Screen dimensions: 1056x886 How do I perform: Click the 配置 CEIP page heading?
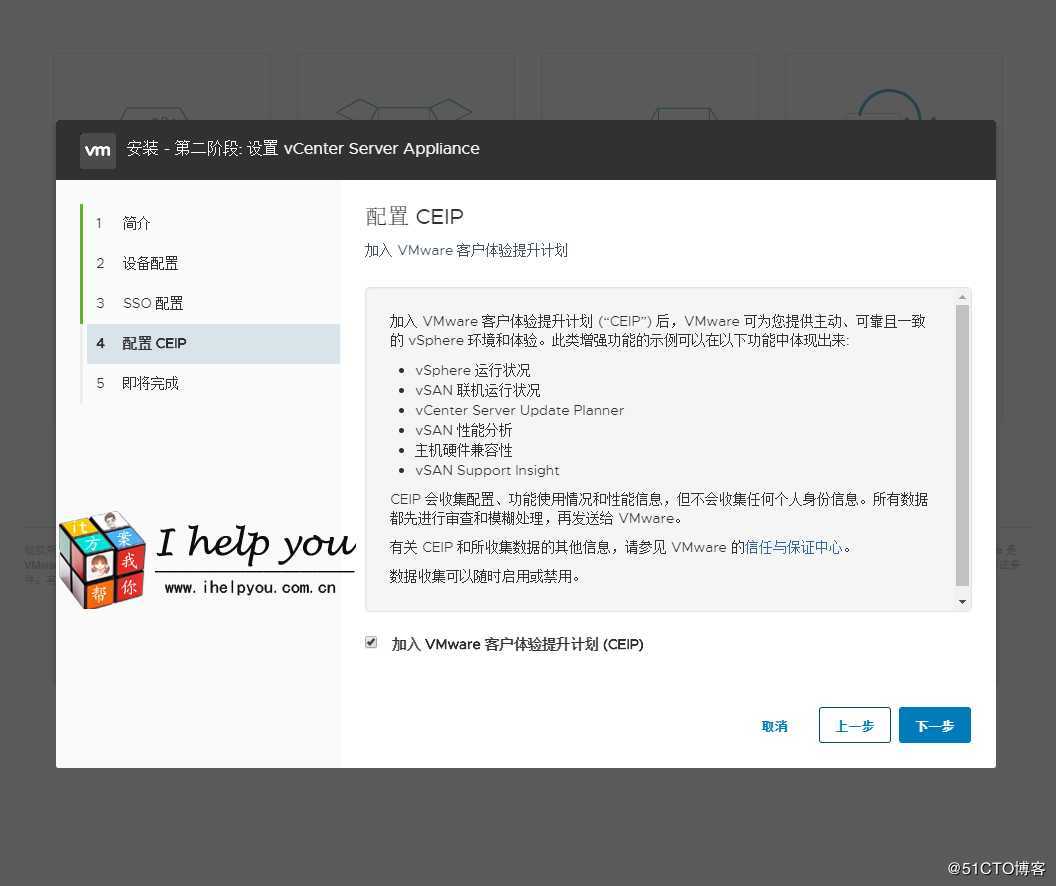[414, 217]
